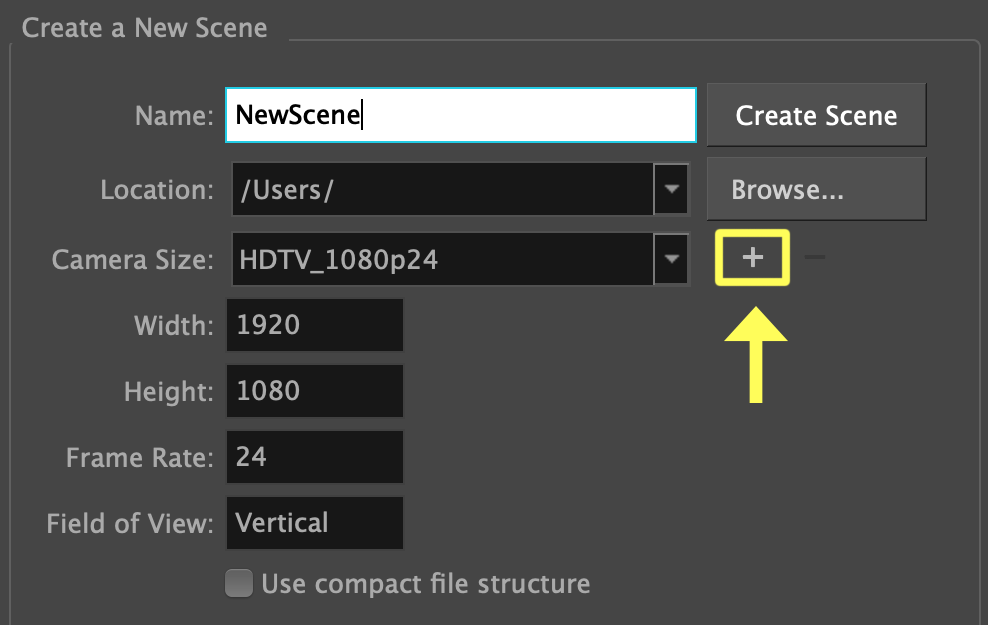Click the Browse... button
The image size is (988, 625).
816,189
